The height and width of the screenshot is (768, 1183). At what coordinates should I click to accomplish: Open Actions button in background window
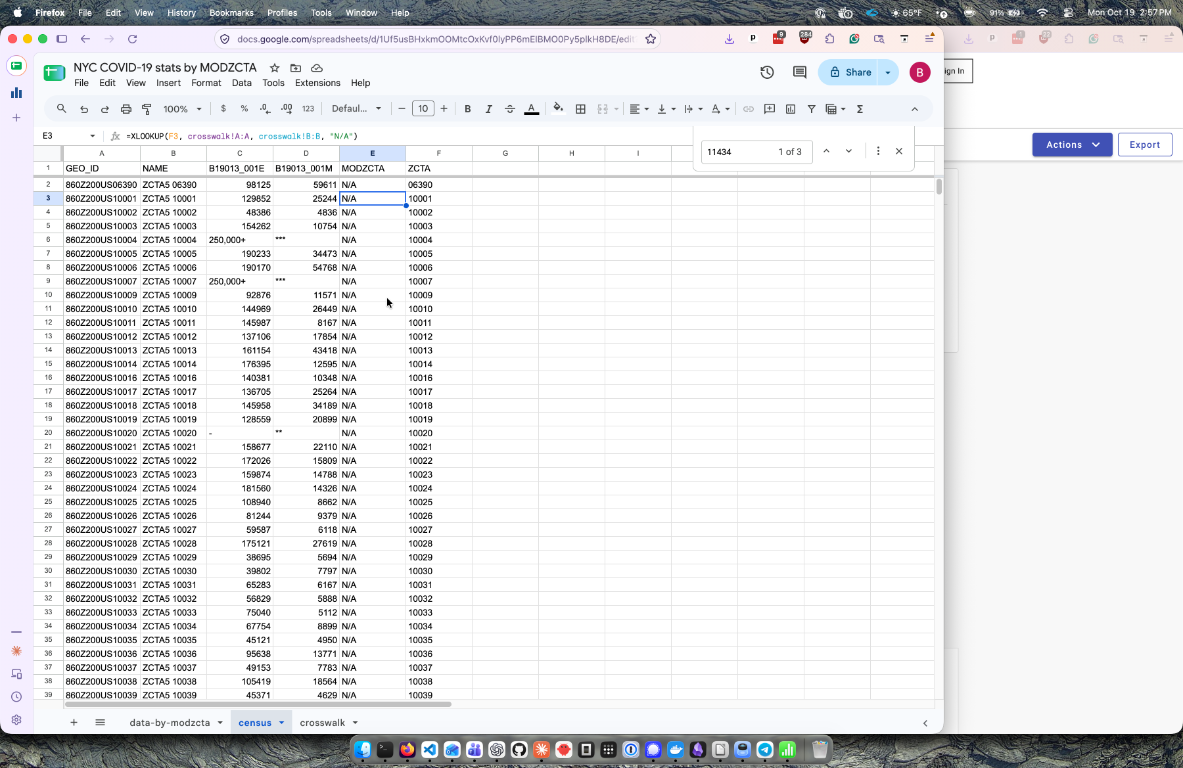[1072, 145]
